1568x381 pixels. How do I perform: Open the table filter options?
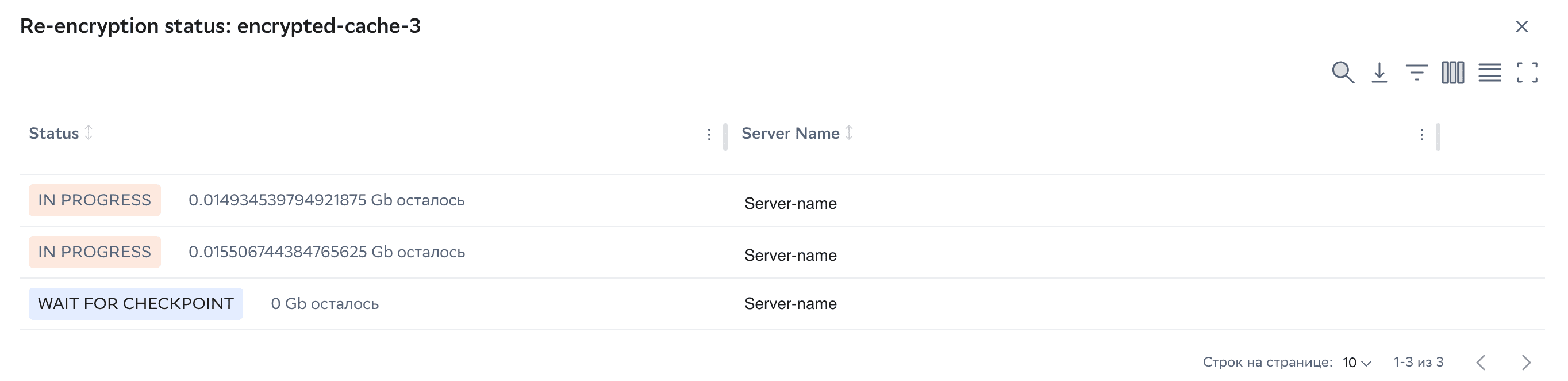point(1416,73)
